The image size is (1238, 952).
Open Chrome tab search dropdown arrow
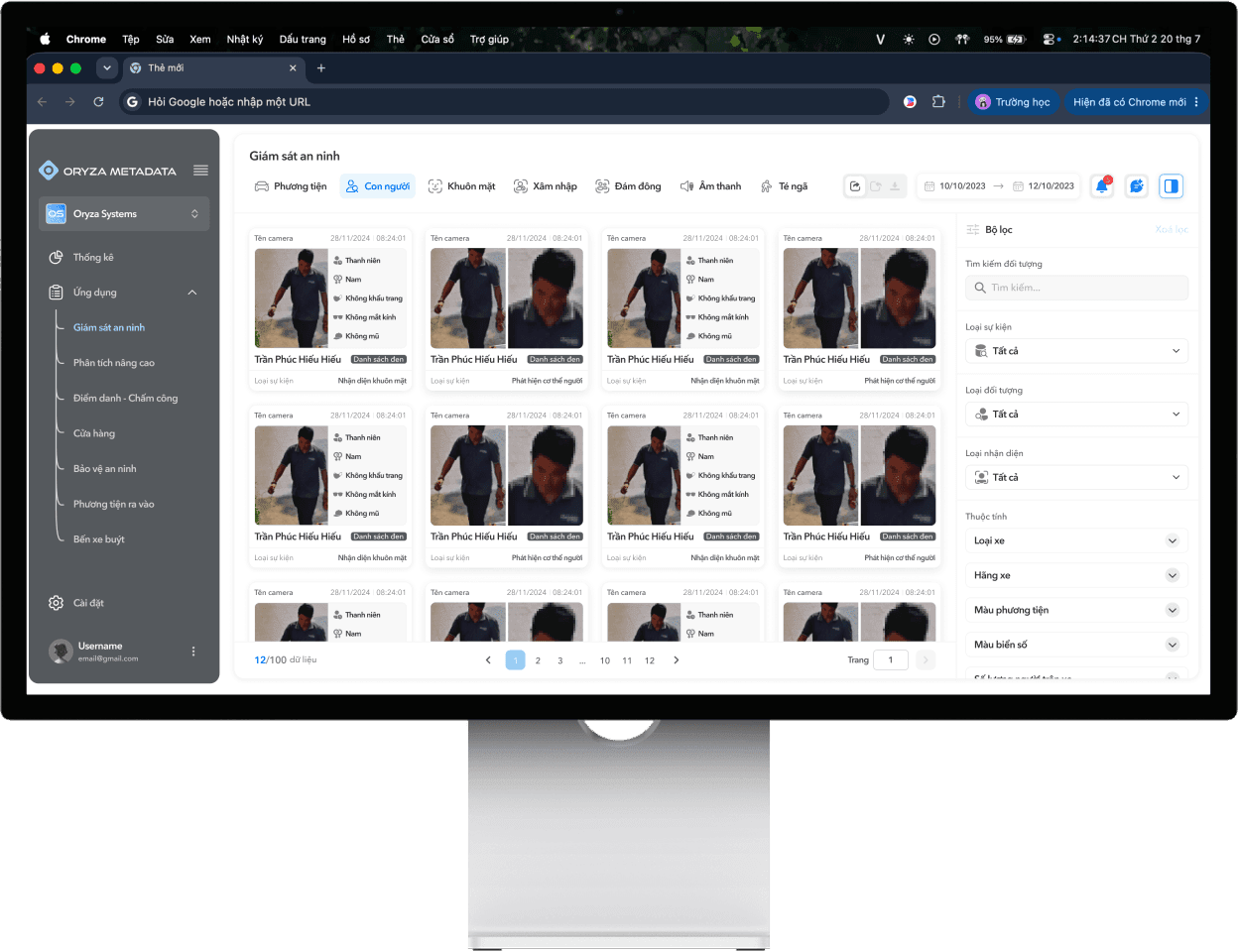[107, 68]
